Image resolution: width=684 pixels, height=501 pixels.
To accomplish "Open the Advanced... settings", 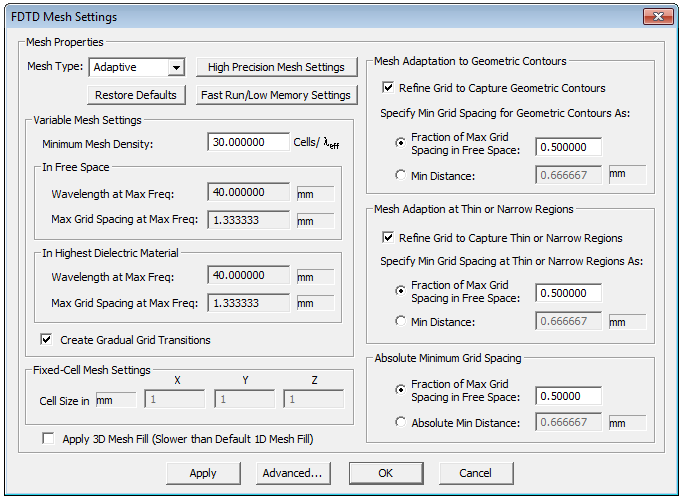I will 291,473.
